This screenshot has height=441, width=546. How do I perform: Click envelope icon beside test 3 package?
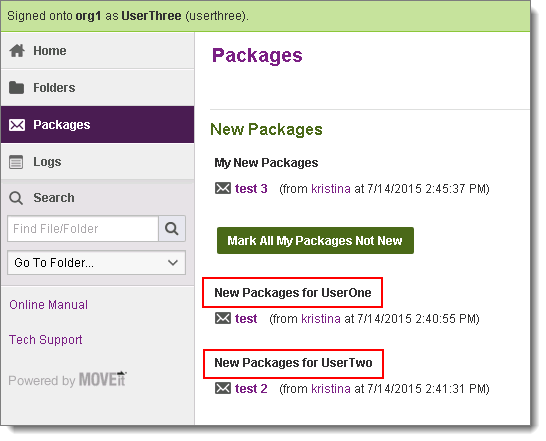point(223,188)
